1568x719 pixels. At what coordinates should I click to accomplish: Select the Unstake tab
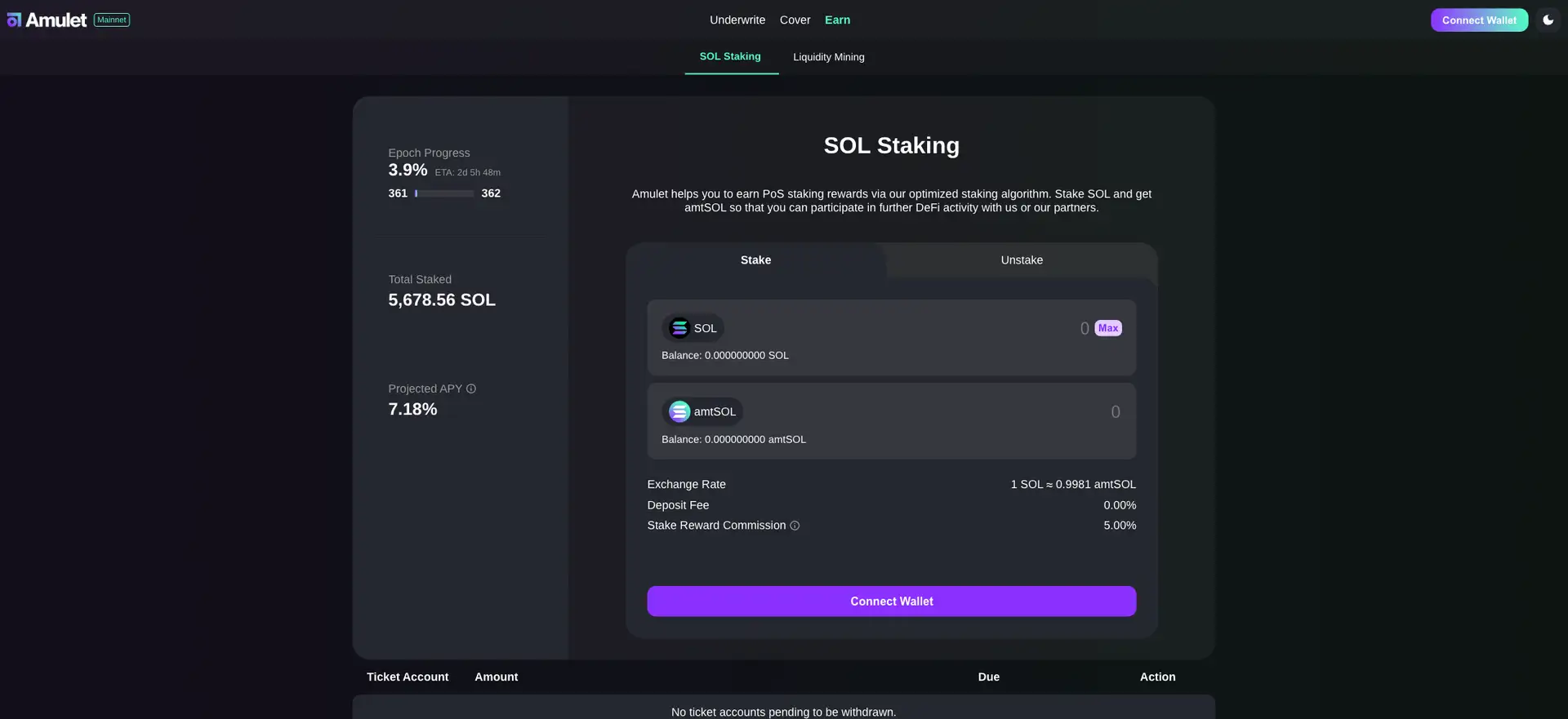(x=1021, y=260)
